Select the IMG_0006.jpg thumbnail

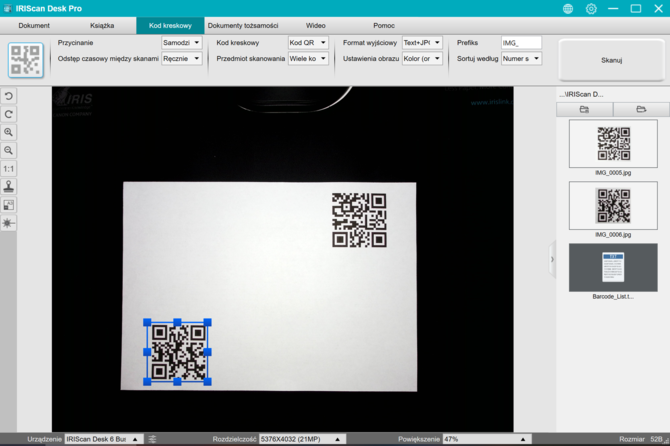click(613, 205)
